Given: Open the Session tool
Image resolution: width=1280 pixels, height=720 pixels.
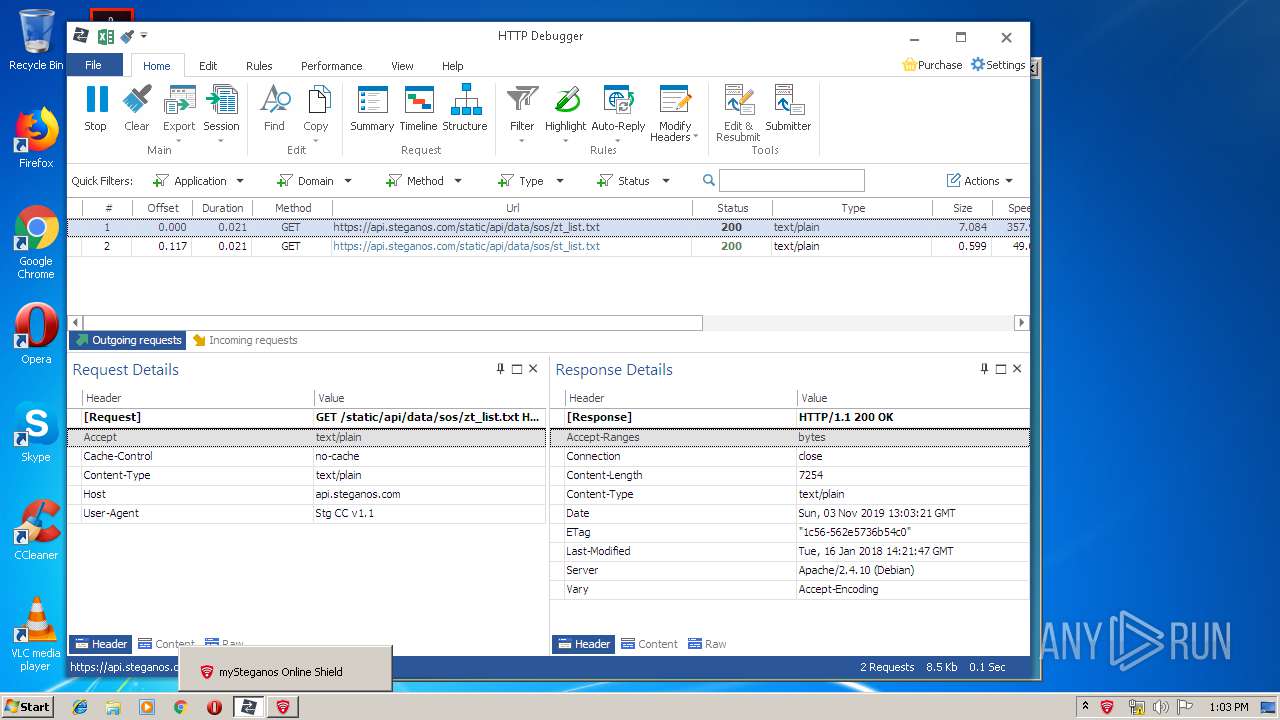Looking at the screenshot, I should pos(221,112).
